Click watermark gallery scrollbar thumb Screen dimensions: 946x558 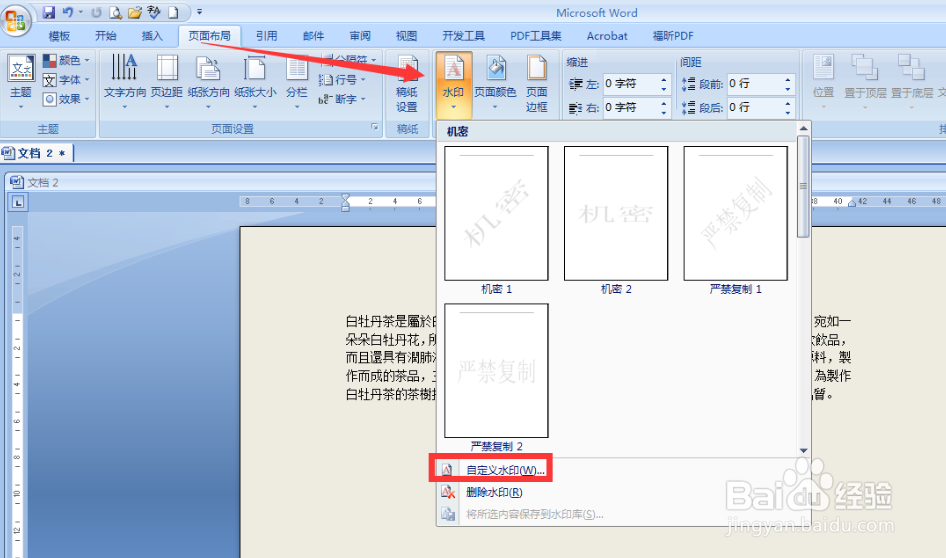coord(803,186)
